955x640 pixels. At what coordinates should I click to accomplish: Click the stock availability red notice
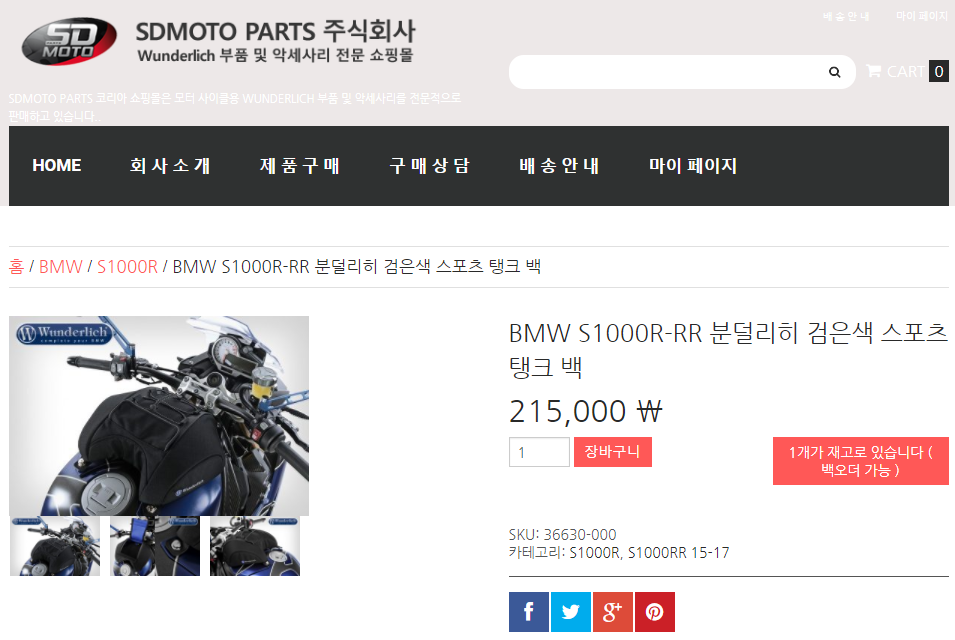coord(861,461)
